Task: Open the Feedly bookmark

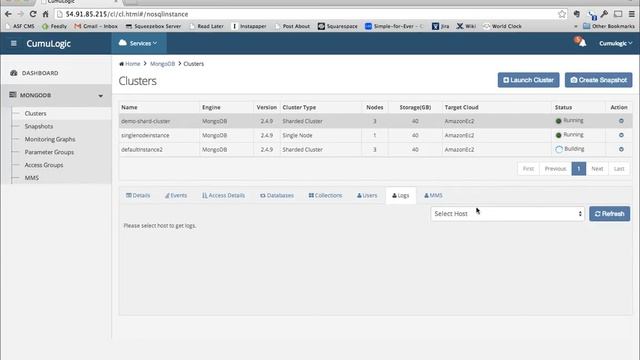Action: click(x=54, y=26)
